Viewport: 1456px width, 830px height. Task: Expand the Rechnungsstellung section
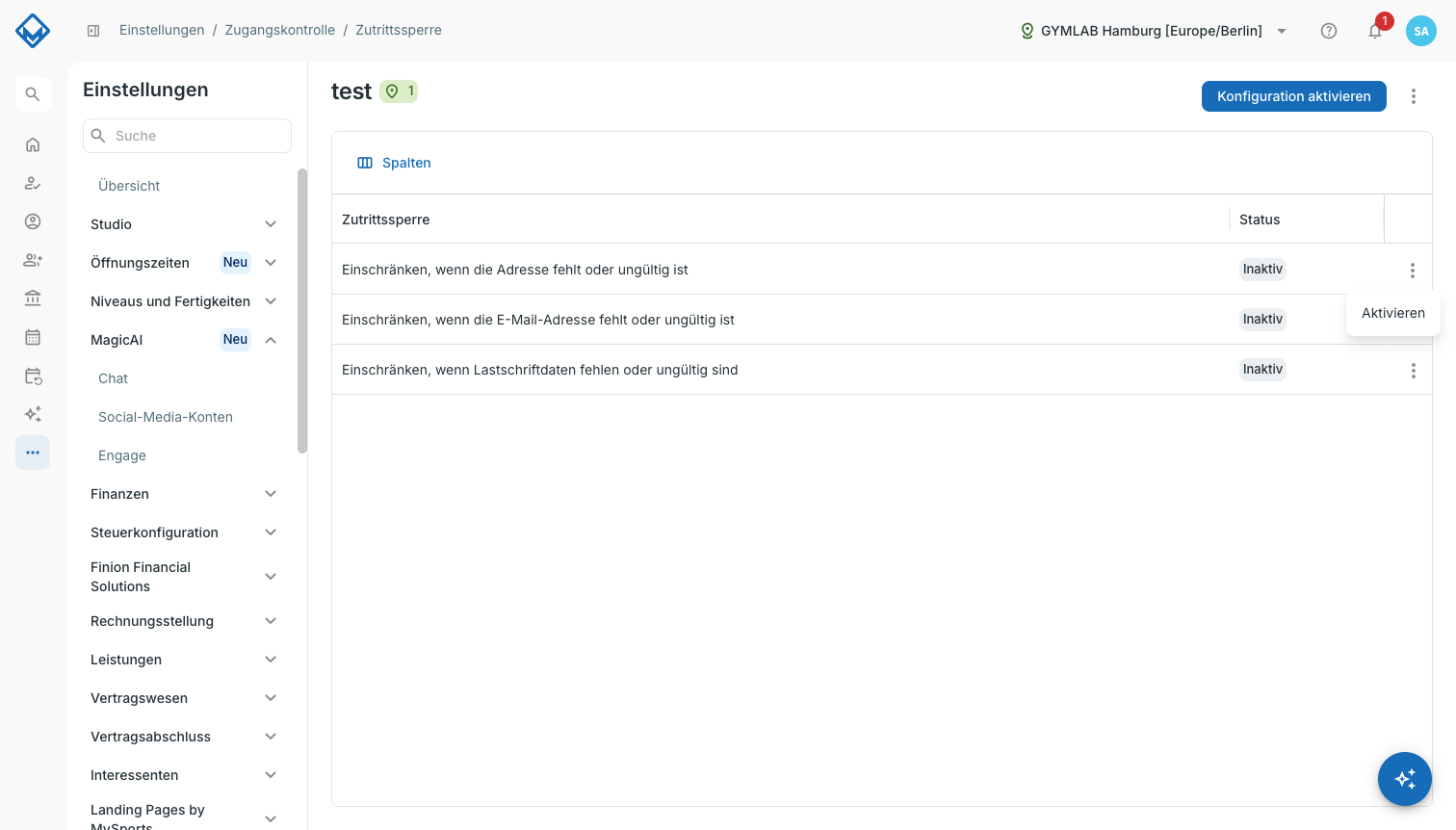tap(183, 621)
